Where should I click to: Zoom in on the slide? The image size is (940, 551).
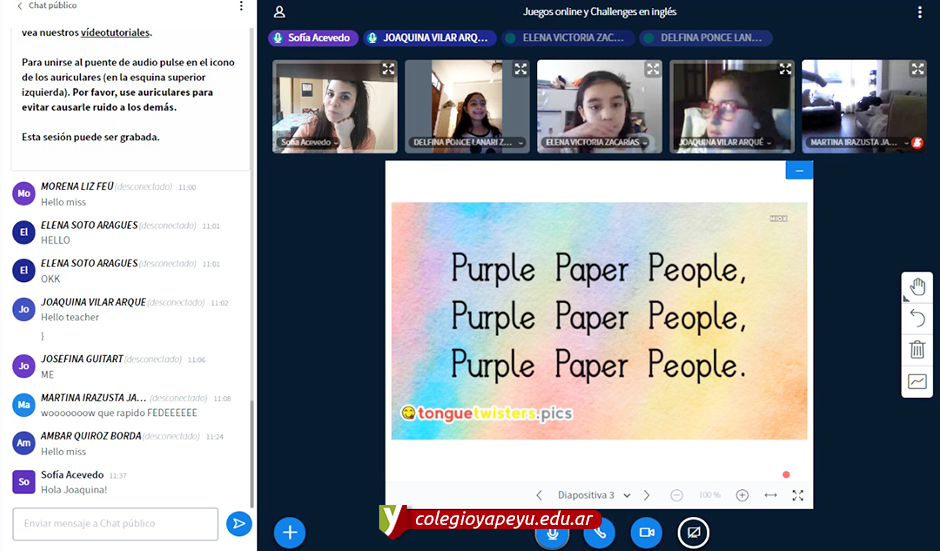[742, 495]
